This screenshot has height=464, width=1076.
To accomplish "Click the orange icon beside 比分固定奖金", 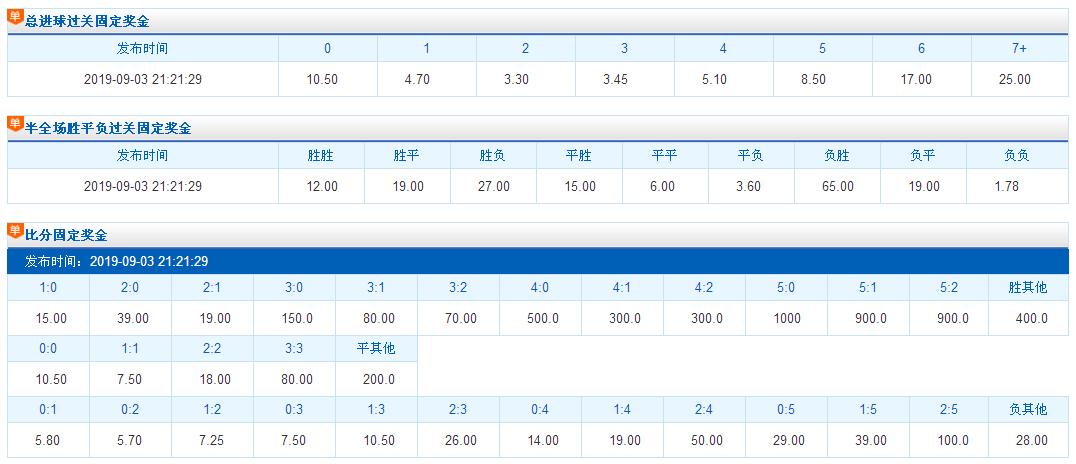I will [15, 231].
